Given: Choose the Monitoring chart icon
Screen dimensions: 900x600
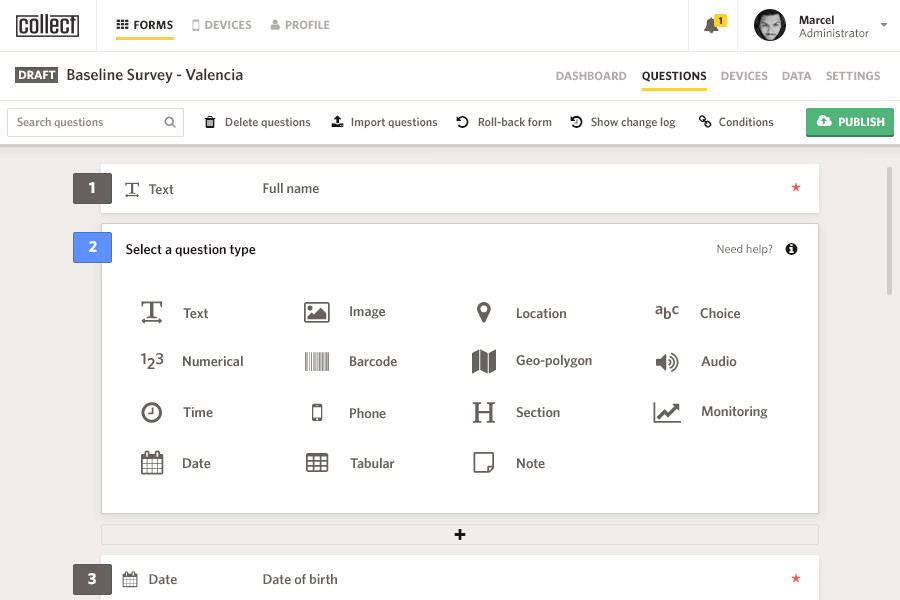Looking at the screenshot, I should [x=667, y=412].
